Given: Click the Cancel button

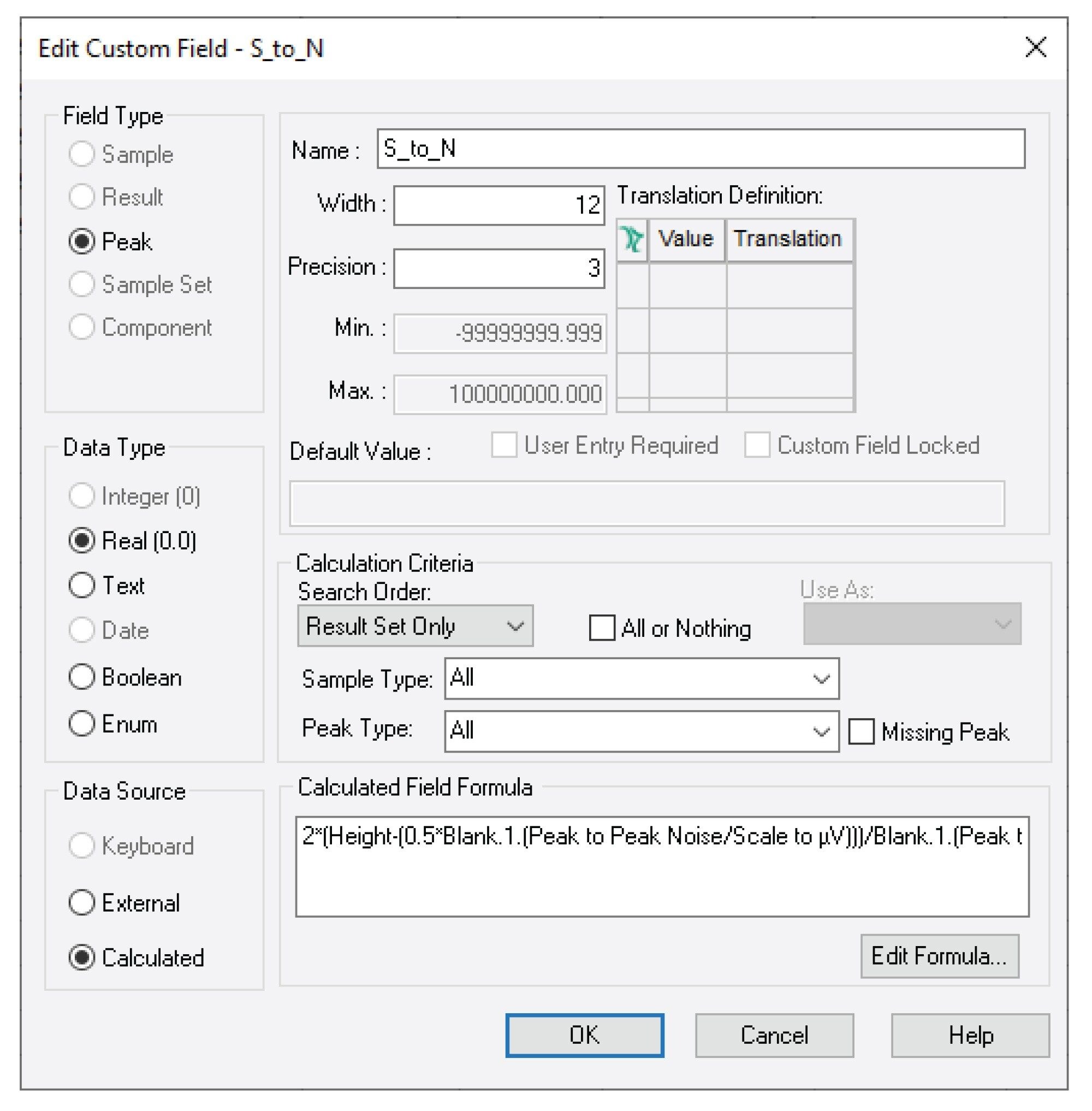Looking at the screenshot, I should click(774, 1036).
